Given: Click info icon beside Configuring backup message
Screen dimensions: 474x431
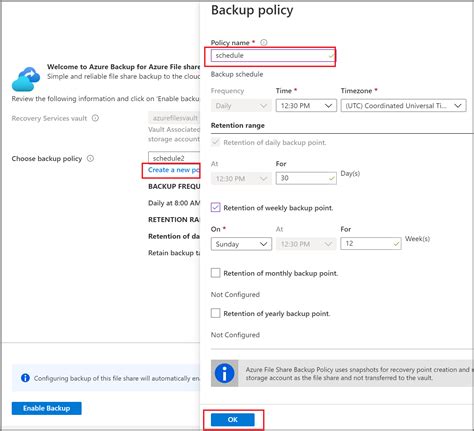Looking at the screenshot, I should (x=25, y=378).
